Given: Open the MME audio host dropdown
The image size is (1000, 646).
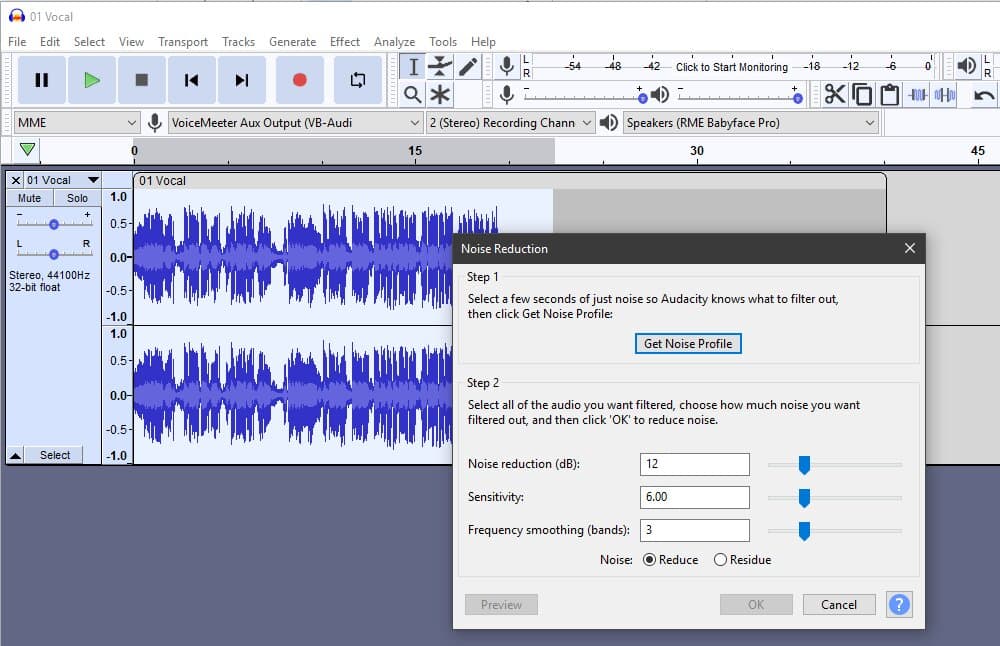Looking at the screenshot, I should tap(77, 122).
